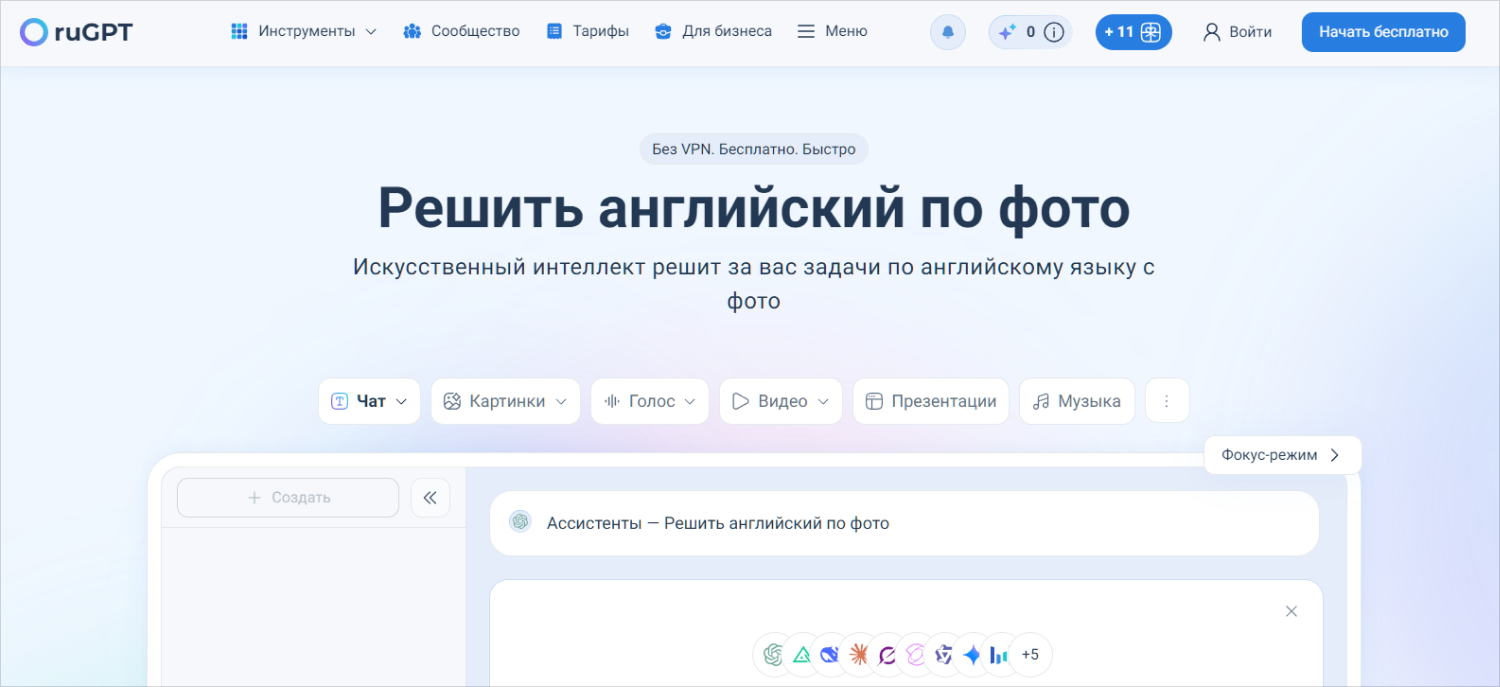The image size is (1500, 687).
Task: Open the Голос dropdown
Action: point(649,401)
